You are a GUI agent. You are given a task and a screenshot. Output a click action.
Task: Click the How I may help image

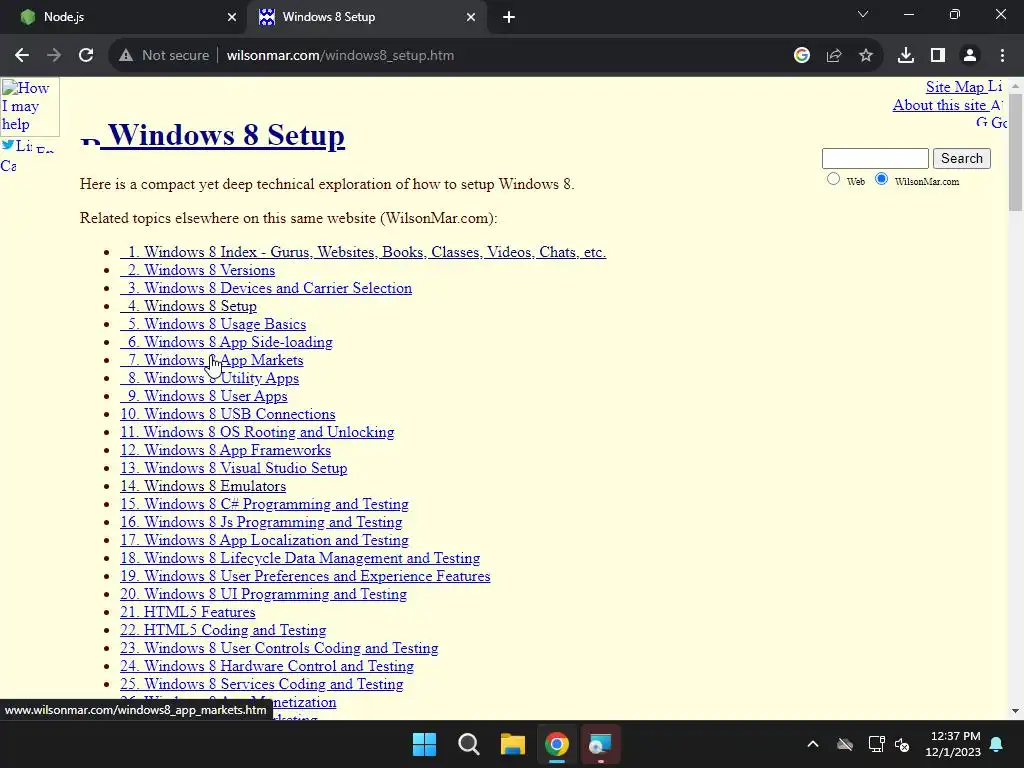[30, 106]
